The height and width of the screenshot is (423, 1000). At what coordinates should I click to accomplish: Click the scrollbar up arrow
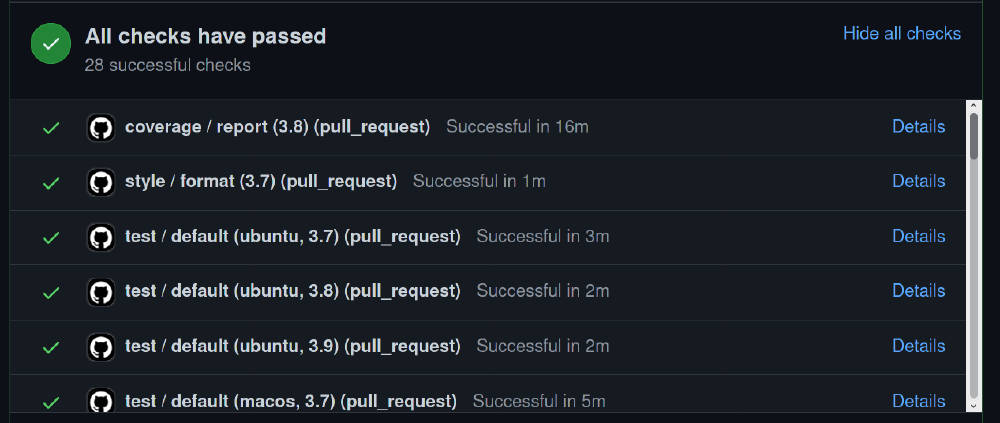tap(973, 106)
